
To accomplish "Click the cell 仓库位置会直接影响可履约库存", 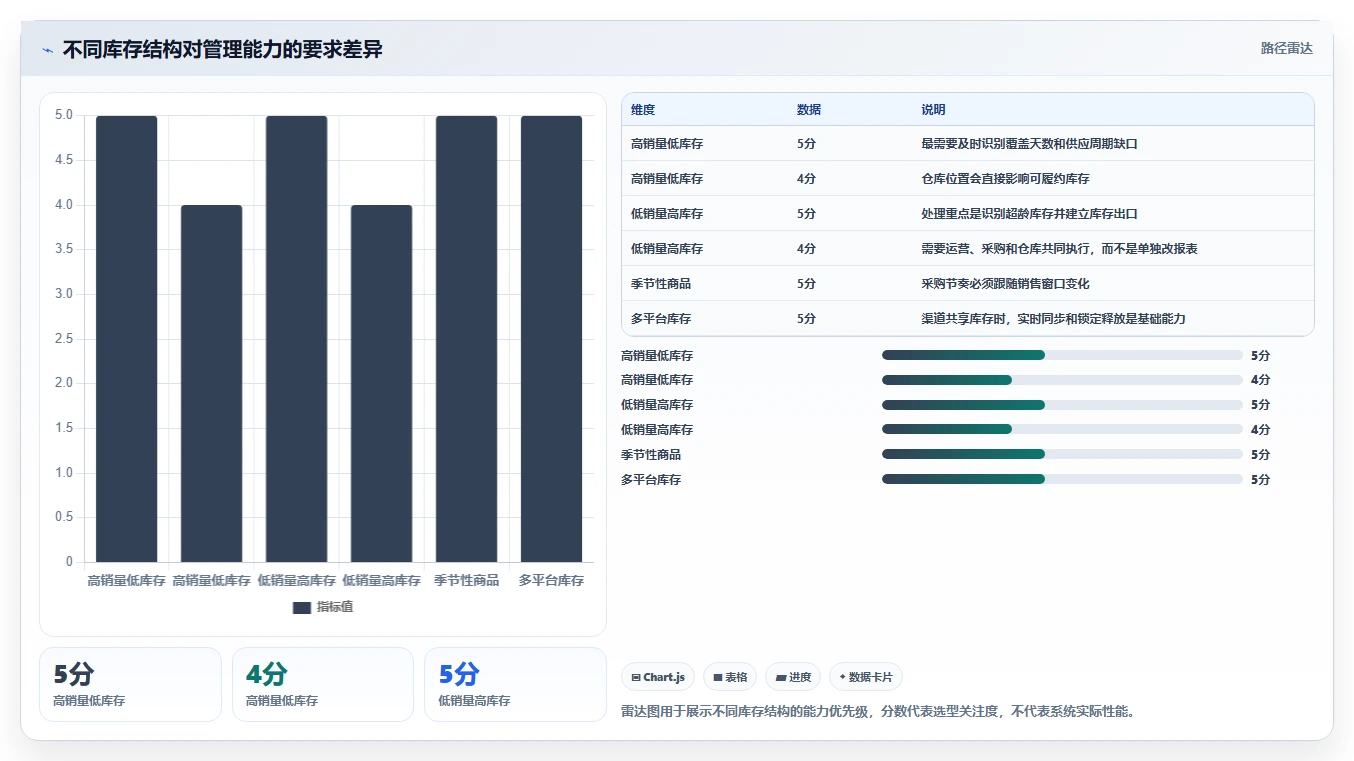I will point(1005,179).
